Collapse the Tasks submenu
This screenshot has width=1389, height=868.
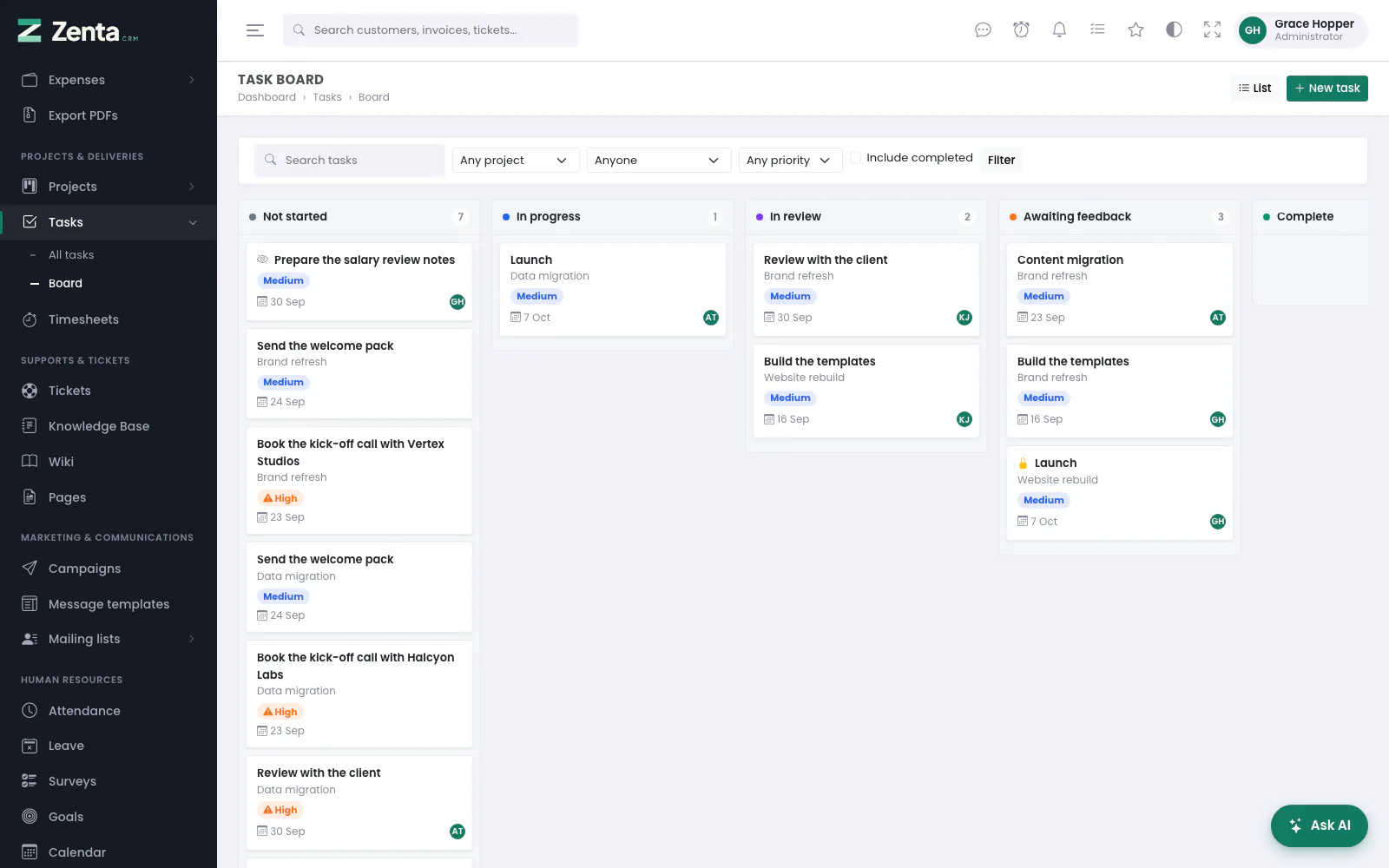(193, 222)
